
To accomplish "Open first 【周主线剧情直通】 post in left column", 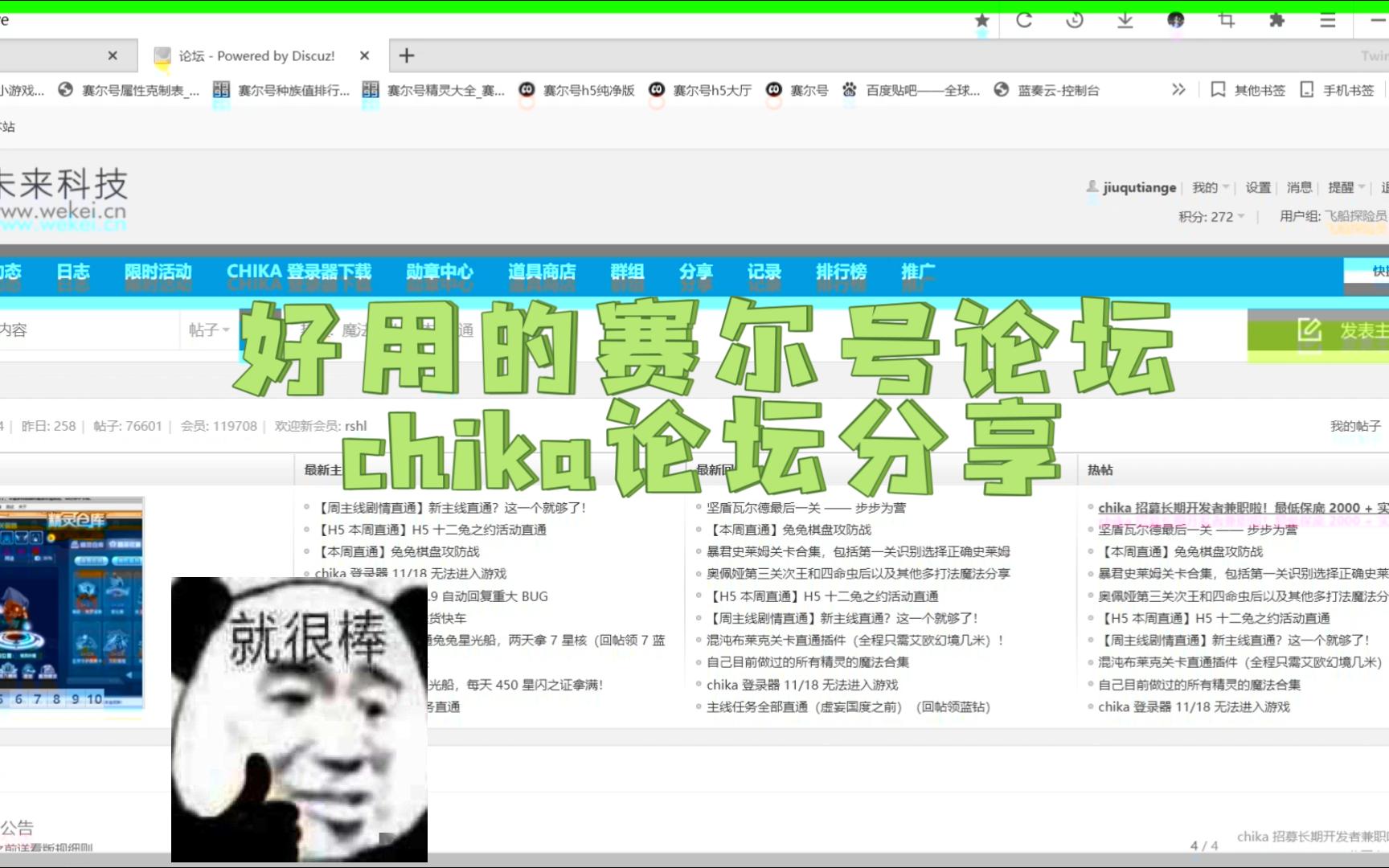I will tap(452, 508).
